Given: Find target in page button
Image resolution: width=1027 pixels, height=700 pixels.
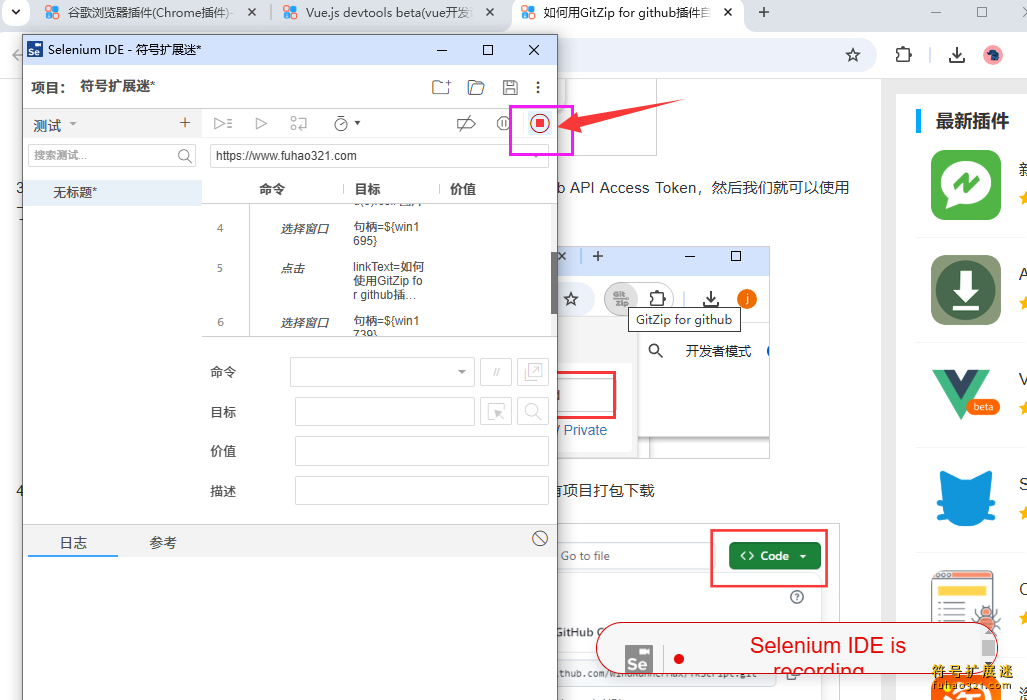Looking at the screenshot, I should click(532, 412).
